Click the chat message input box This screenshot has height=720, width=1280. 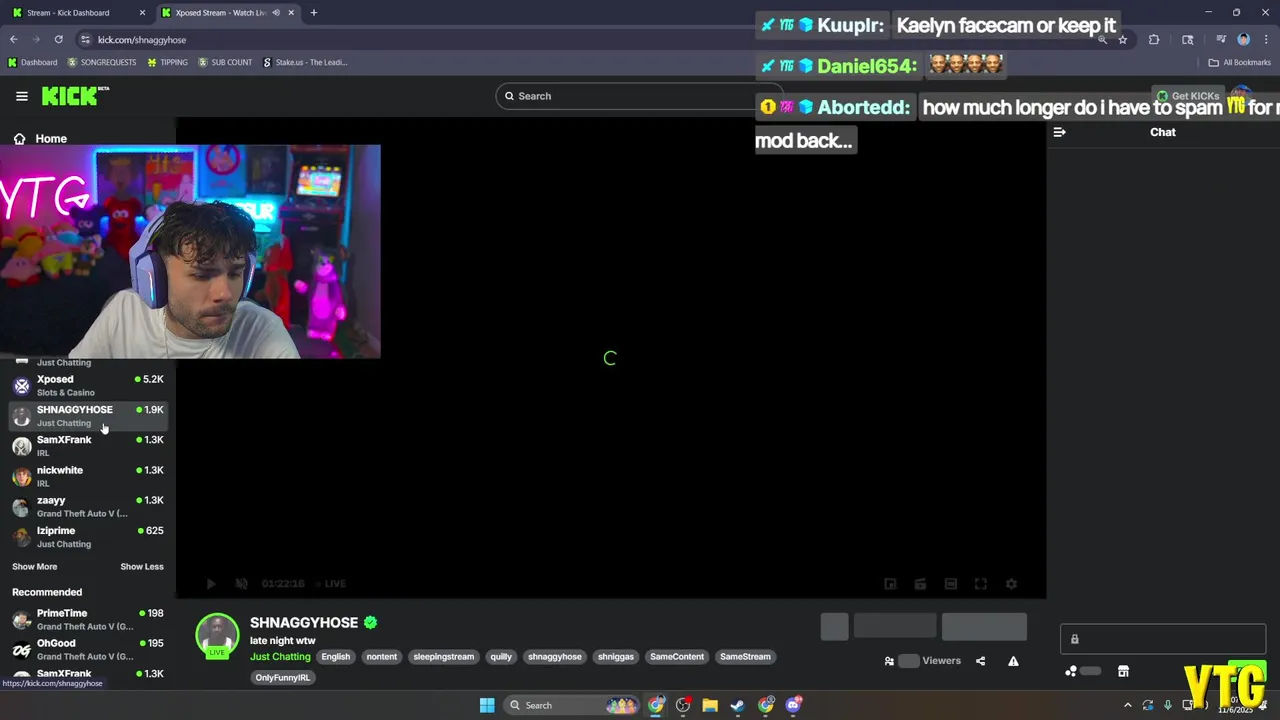pos(1163,639)
